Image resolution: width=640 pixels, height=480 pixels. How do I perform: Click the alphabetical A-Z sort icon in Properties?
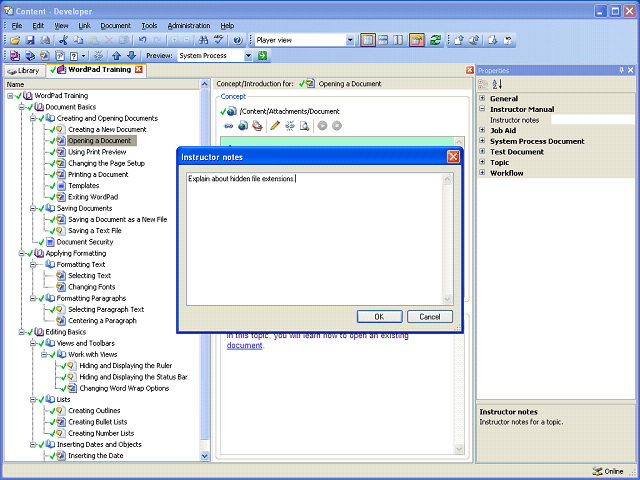coord(497,84)
